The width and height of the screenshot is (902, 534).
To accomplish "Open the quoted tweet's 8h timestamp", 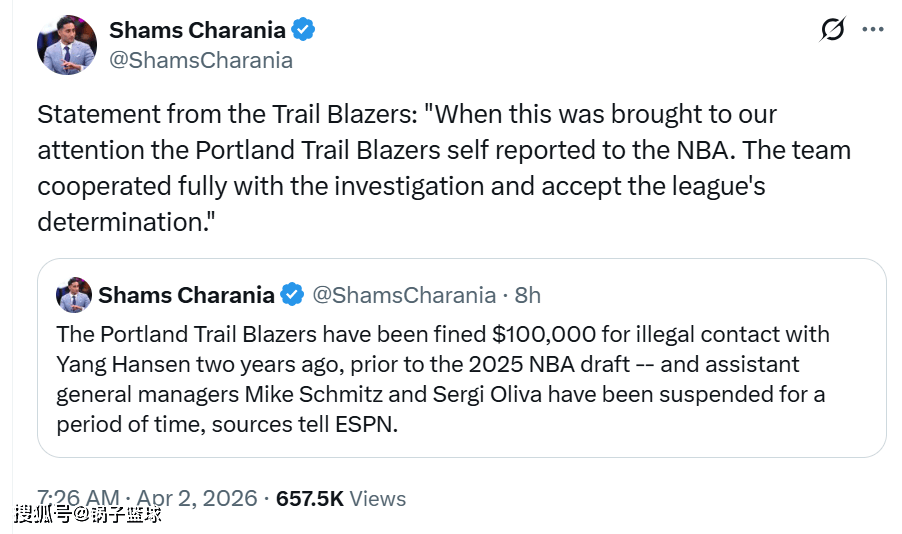I will point(527,295).
